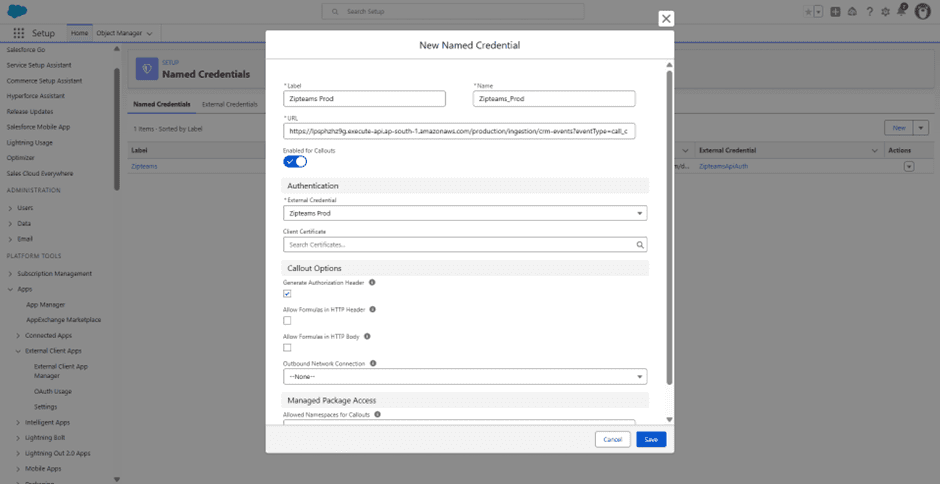The height and width of the screenshot is (484, 940).
Task: Click the Label input field
Action: [x=364, y=99]
